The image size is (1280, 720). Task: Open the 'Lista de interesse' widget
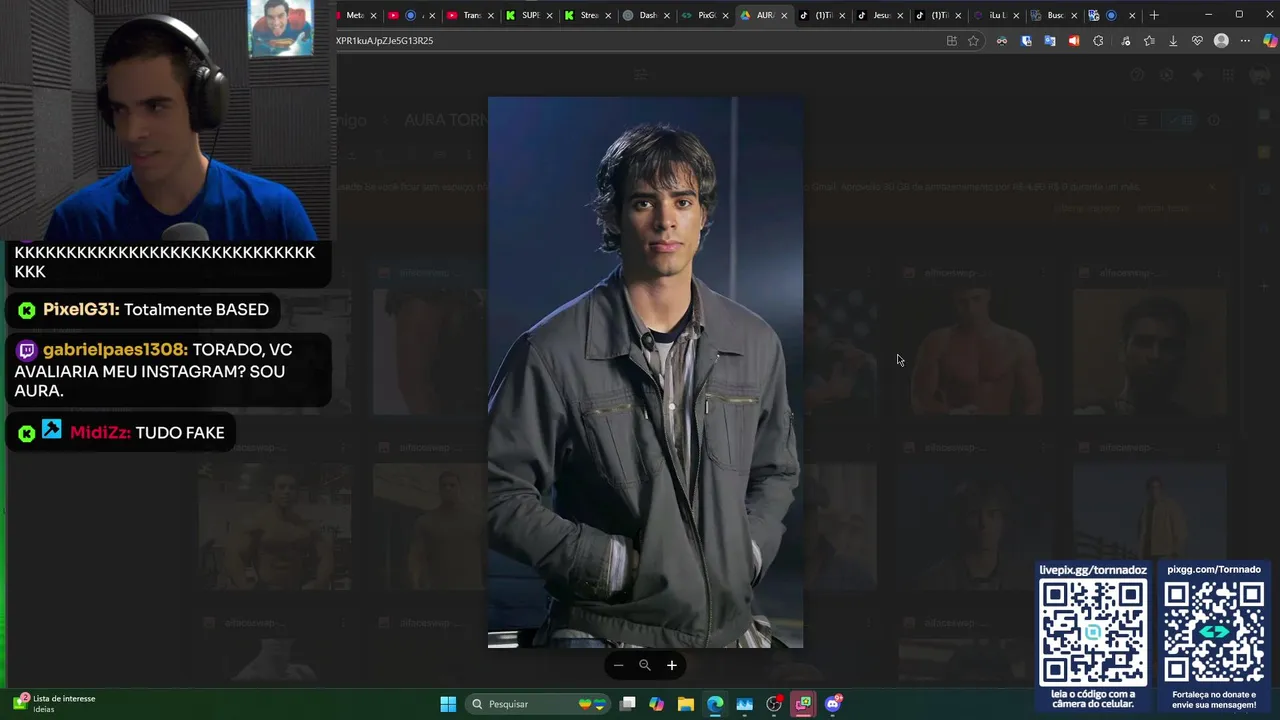[x=55, y=703]
